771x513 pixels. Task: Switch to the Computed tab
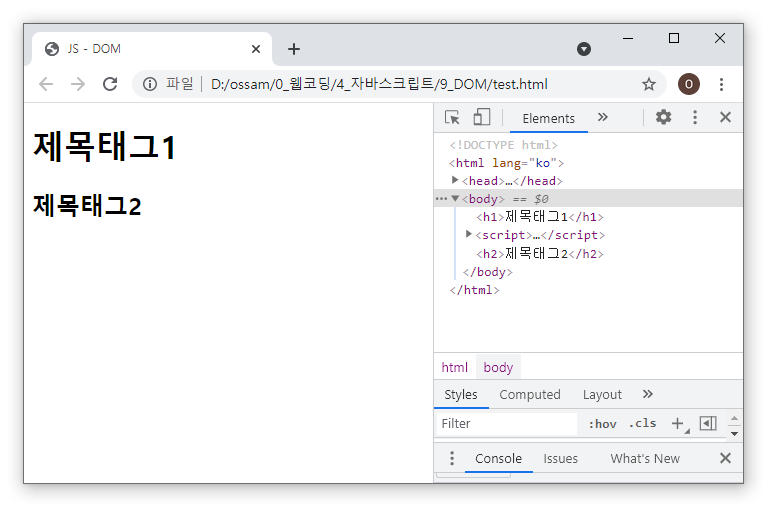530,394
